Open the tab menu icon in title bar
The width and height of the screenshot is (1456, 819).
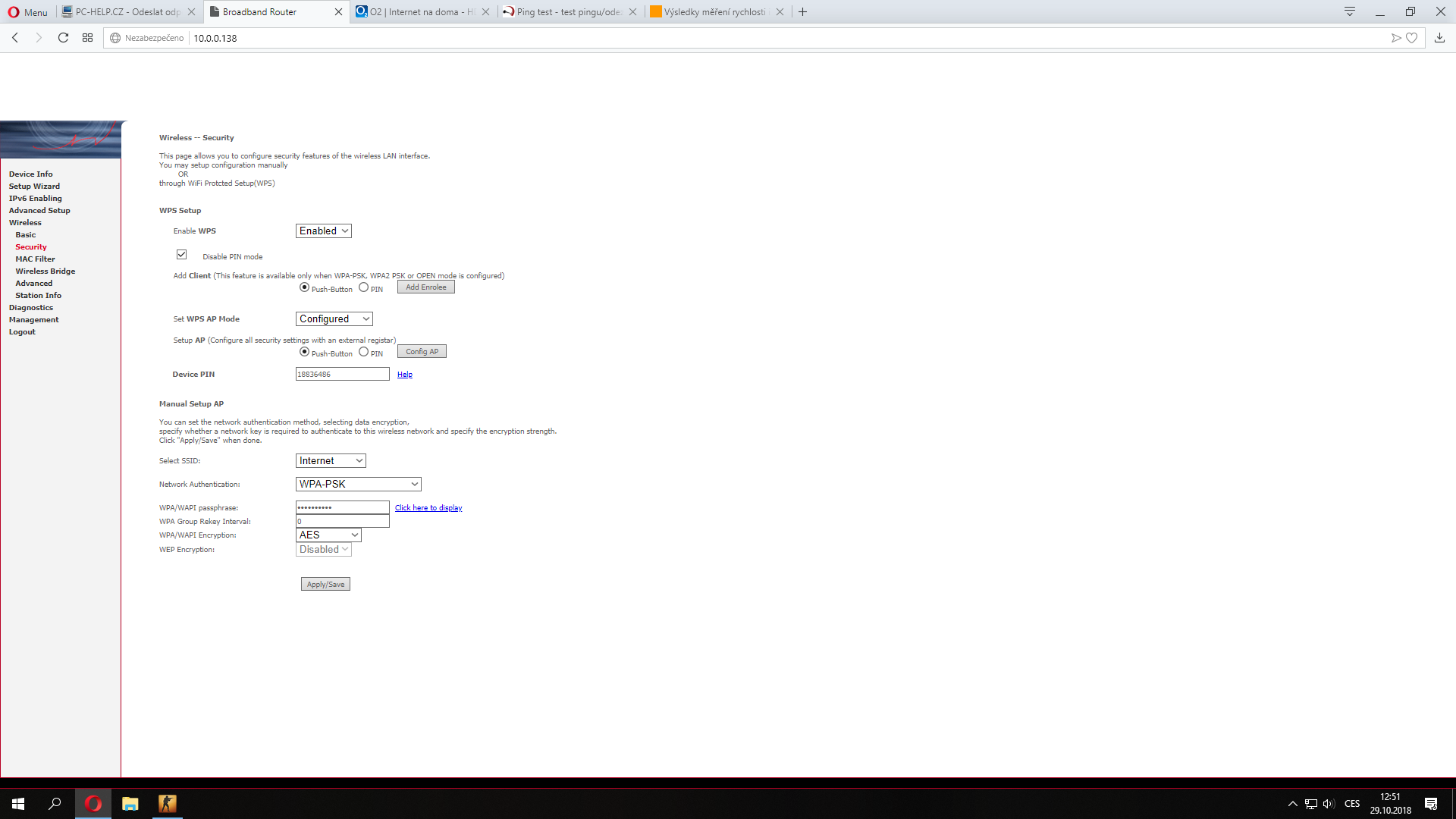[x=1350, y=12]
